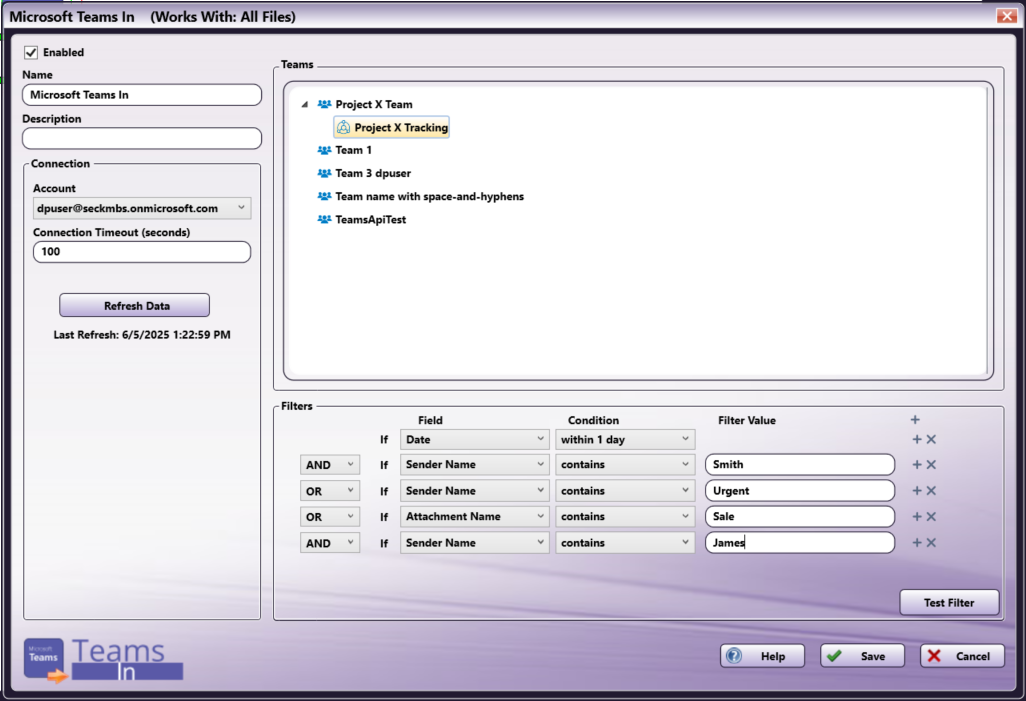Click the plus icon on the Date row
This screenshot has width=1026, height=701.
pos(917,439)
